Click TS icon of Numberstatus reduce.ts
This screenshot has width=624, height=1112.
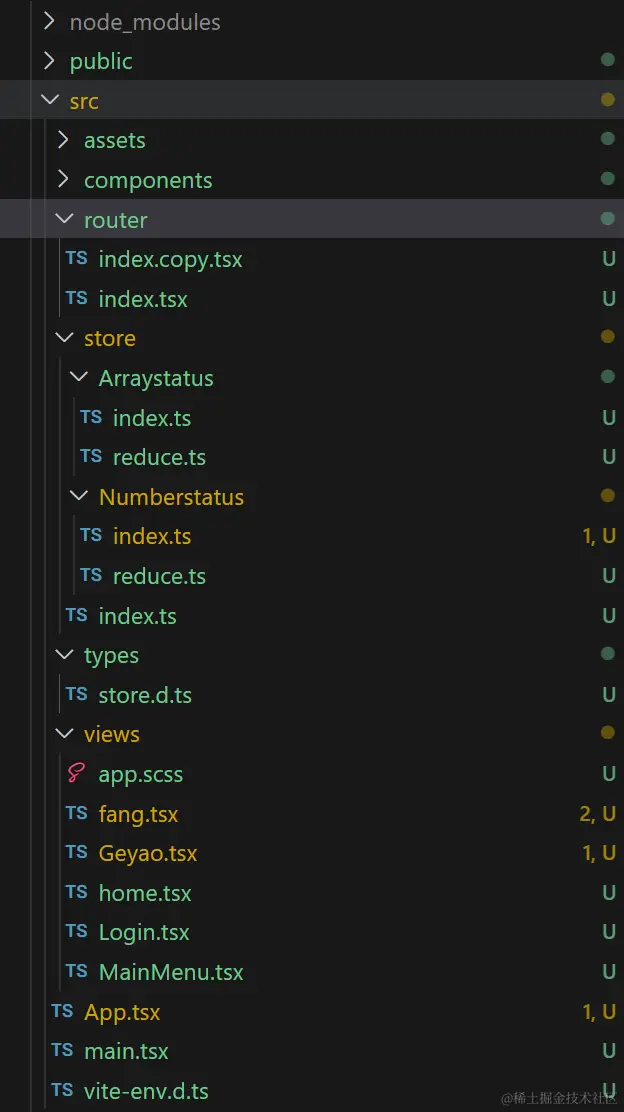coord(91,574)
